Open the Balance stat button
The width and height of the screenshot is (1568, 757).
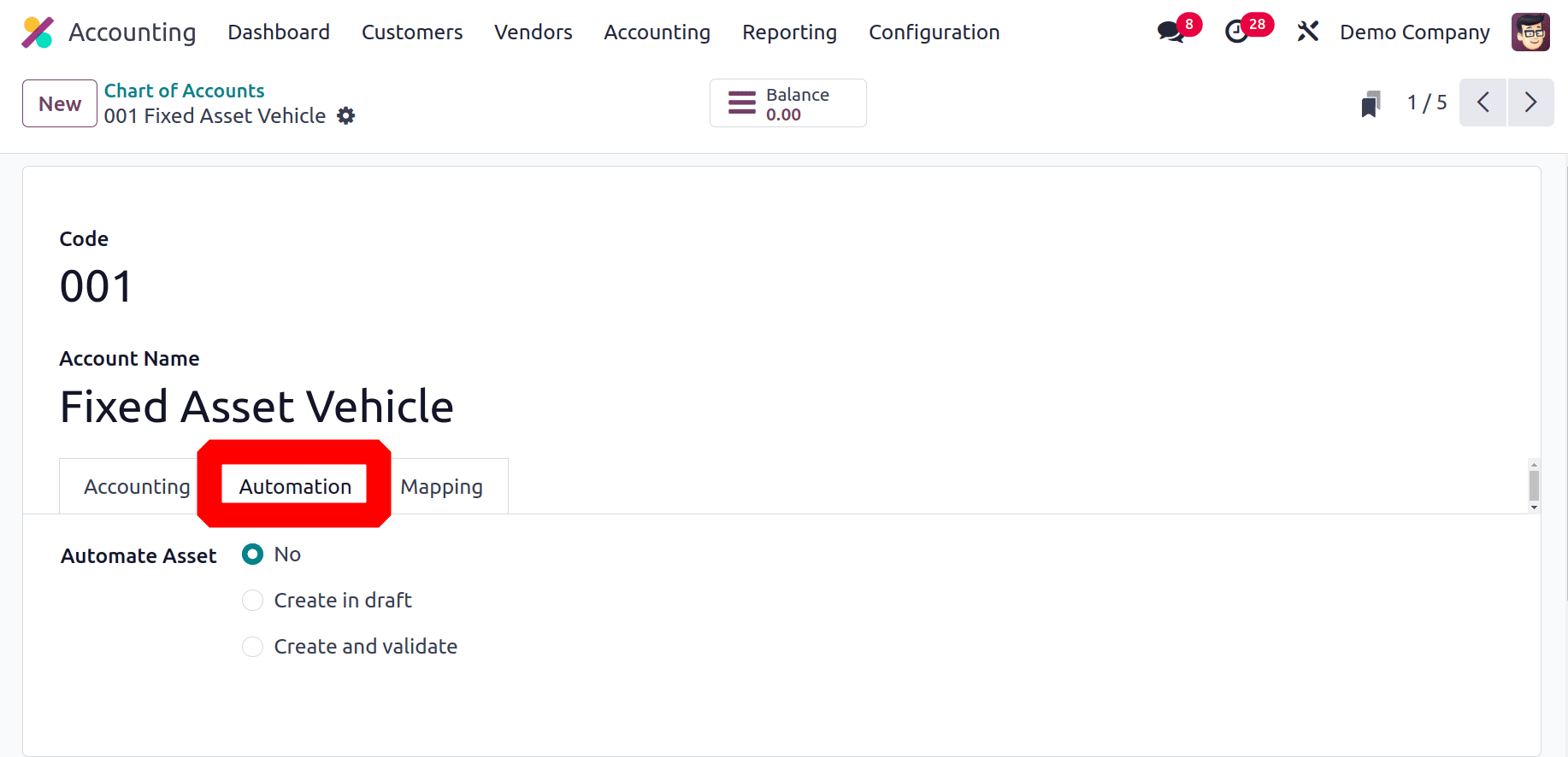coord(787,103)
